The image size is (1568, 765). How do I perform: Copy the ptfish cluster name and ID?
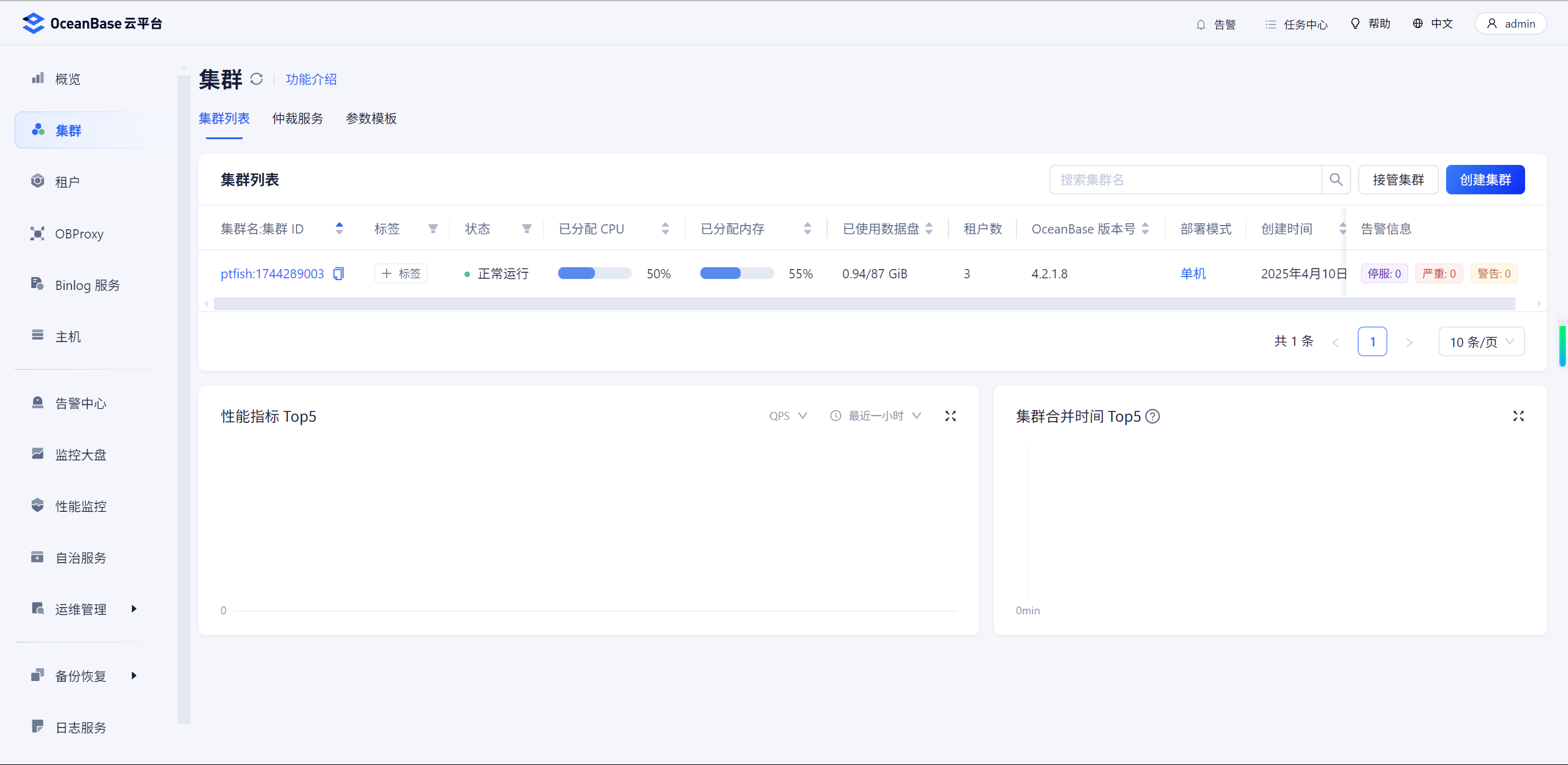point(339,273)
